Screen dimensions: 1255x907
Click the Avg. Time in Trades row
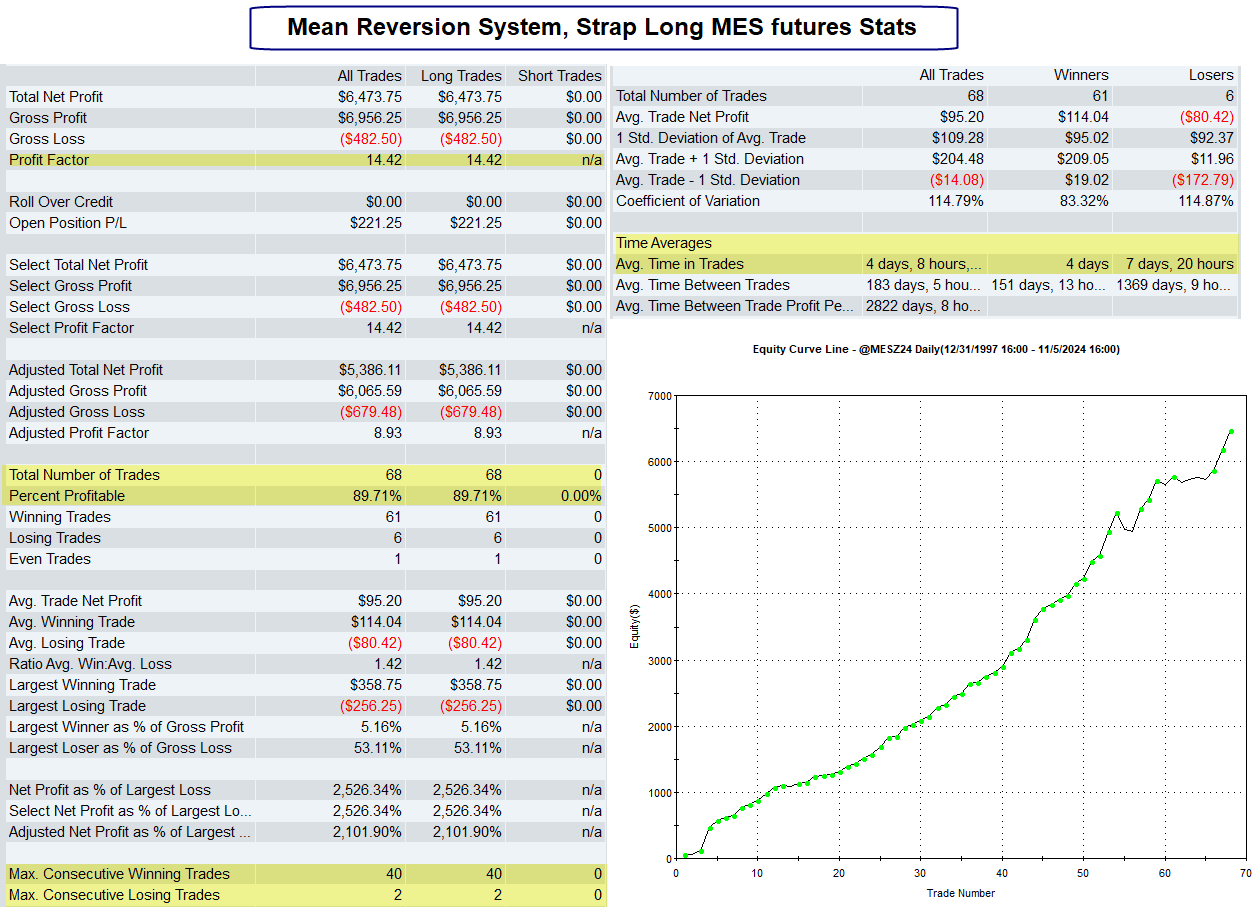(x=925, y=264)
